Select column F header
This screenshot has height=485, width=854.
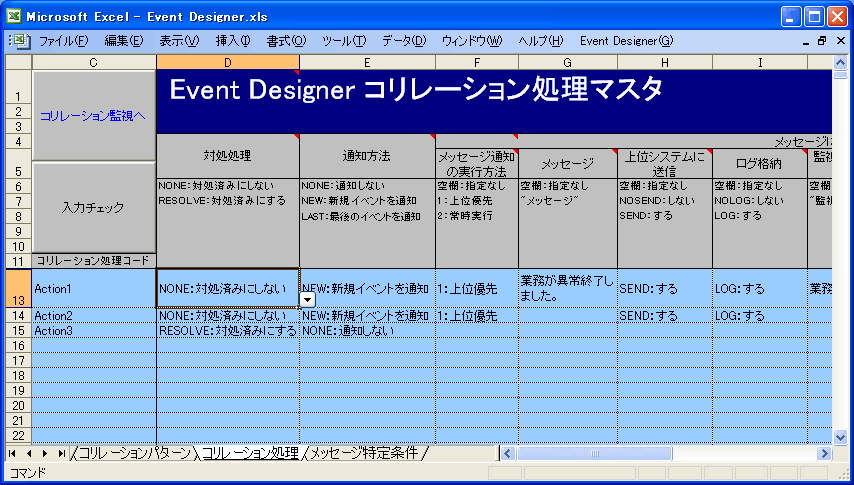(x=477, y=62)
